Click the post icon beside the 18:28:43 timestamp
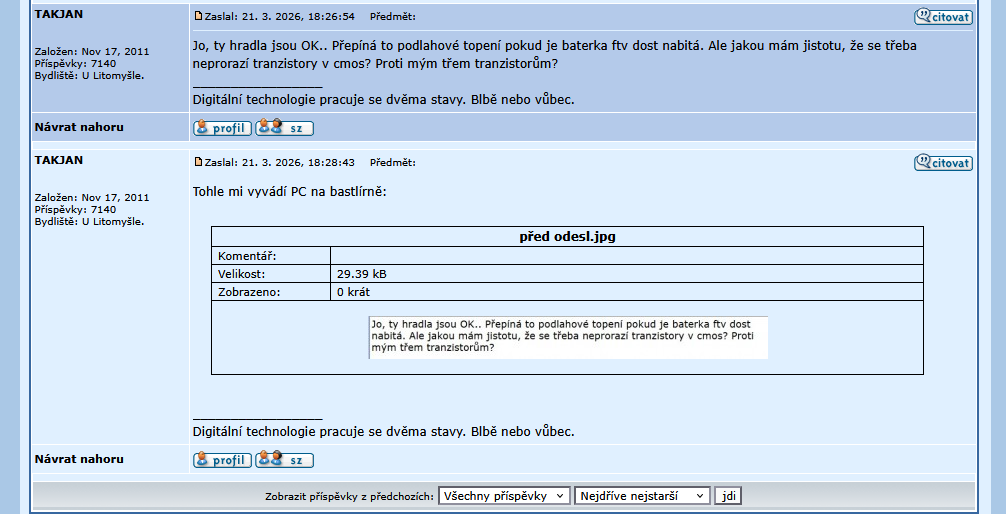The image size is (1006, 514). [x=198, y=163]
